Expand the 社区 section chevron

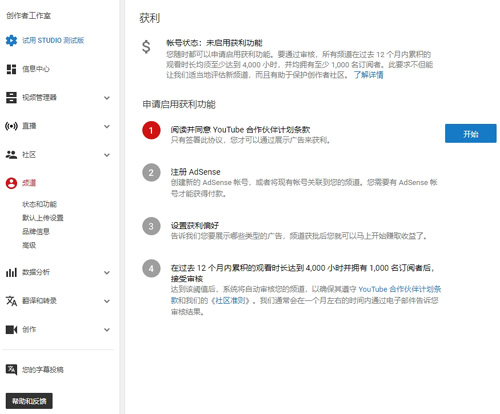click(107, 155)
